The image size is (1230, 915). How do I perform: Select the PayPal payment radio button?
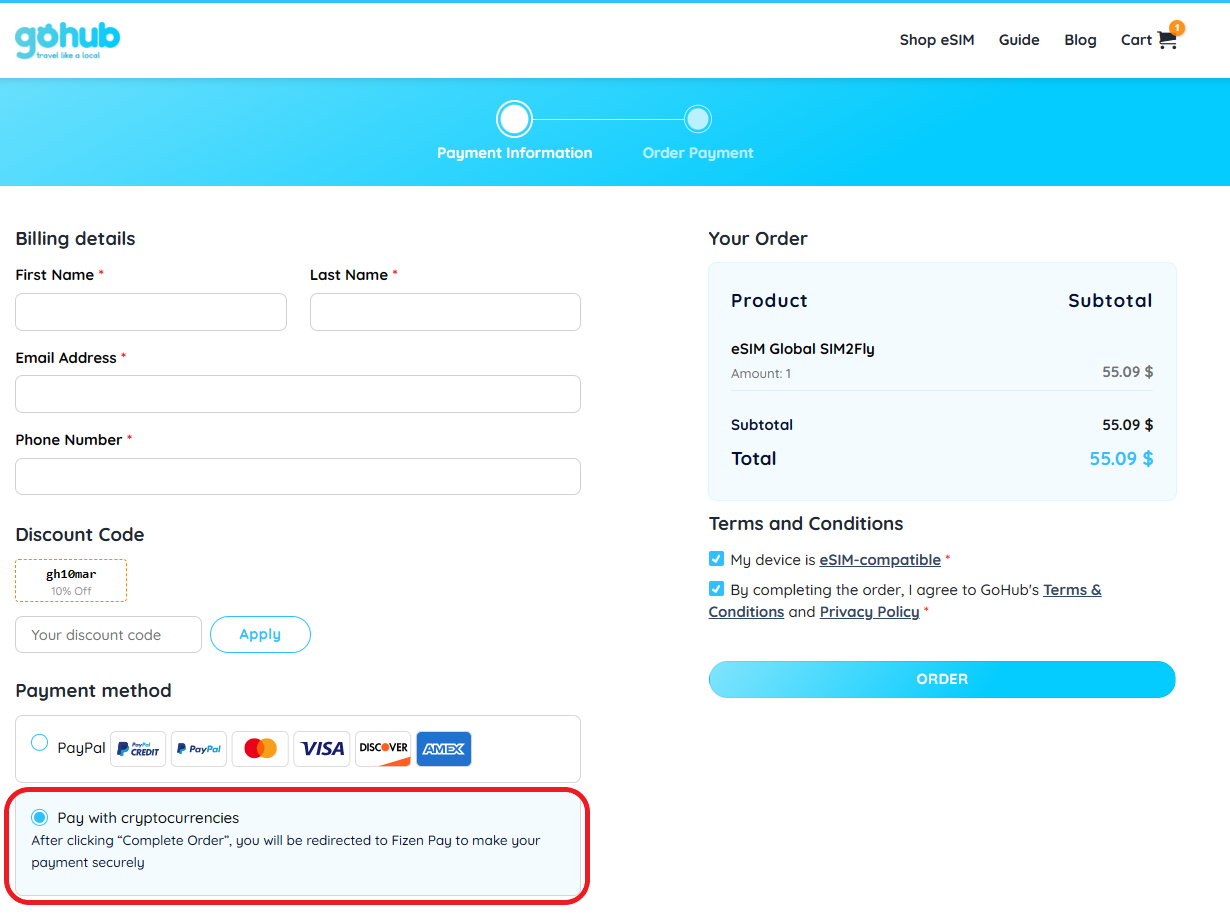point(39,743)
